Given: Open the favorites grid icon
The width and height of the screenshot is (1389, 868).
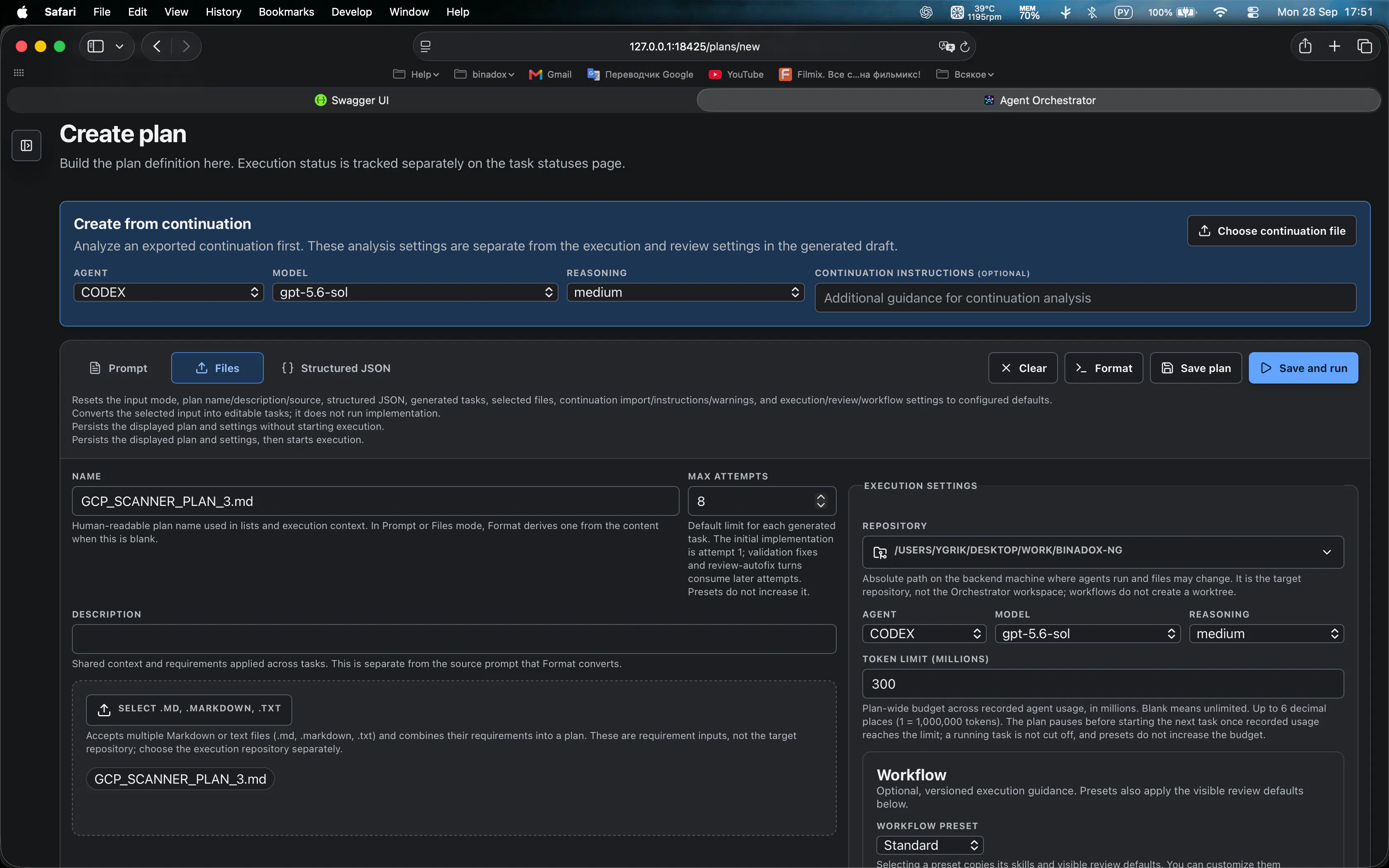Looking at the screenshot, I should tap(19, 73).
